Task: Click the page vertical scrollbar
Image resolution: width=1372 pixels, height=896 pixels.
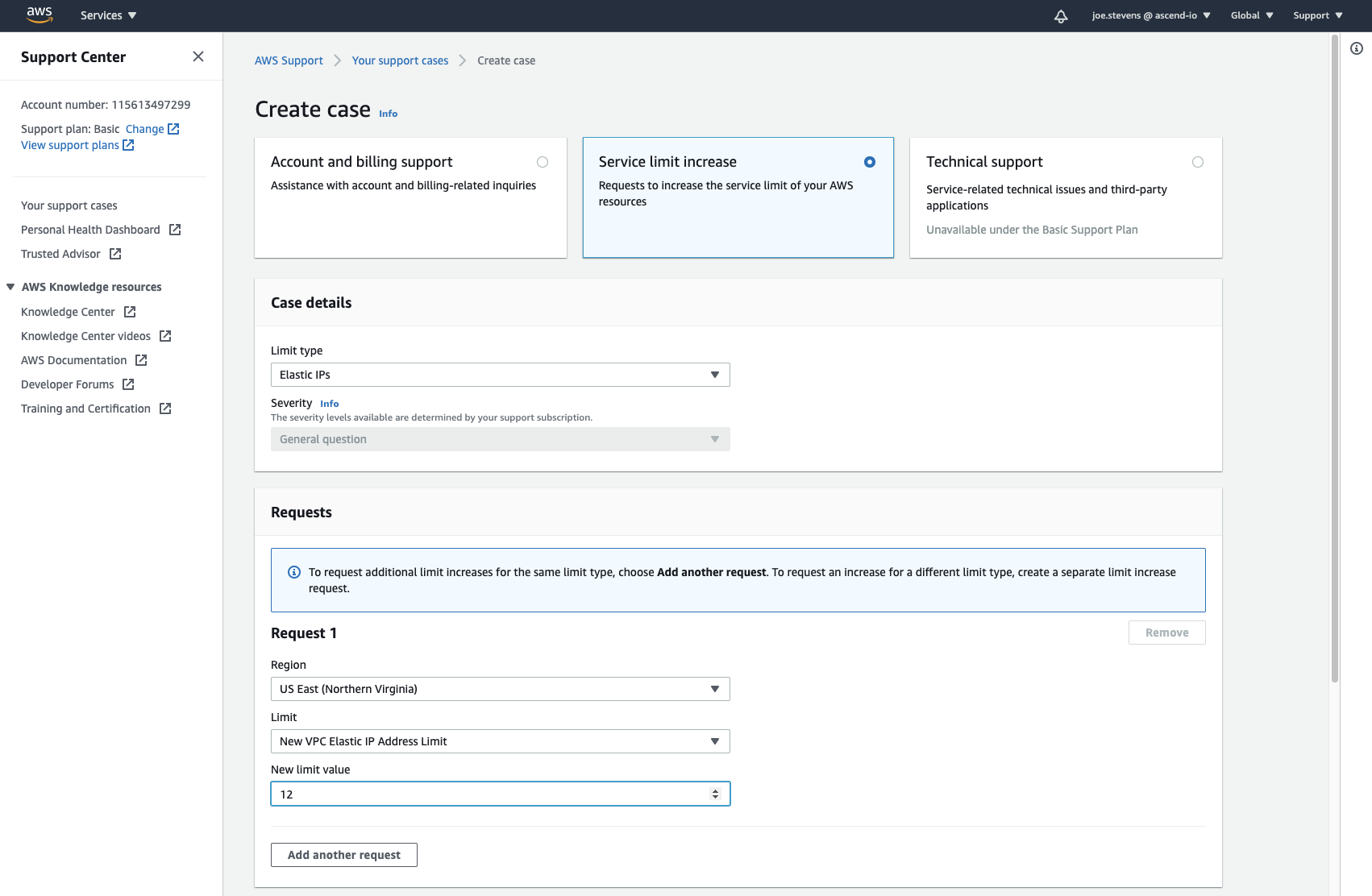Action: point(1335,359)
